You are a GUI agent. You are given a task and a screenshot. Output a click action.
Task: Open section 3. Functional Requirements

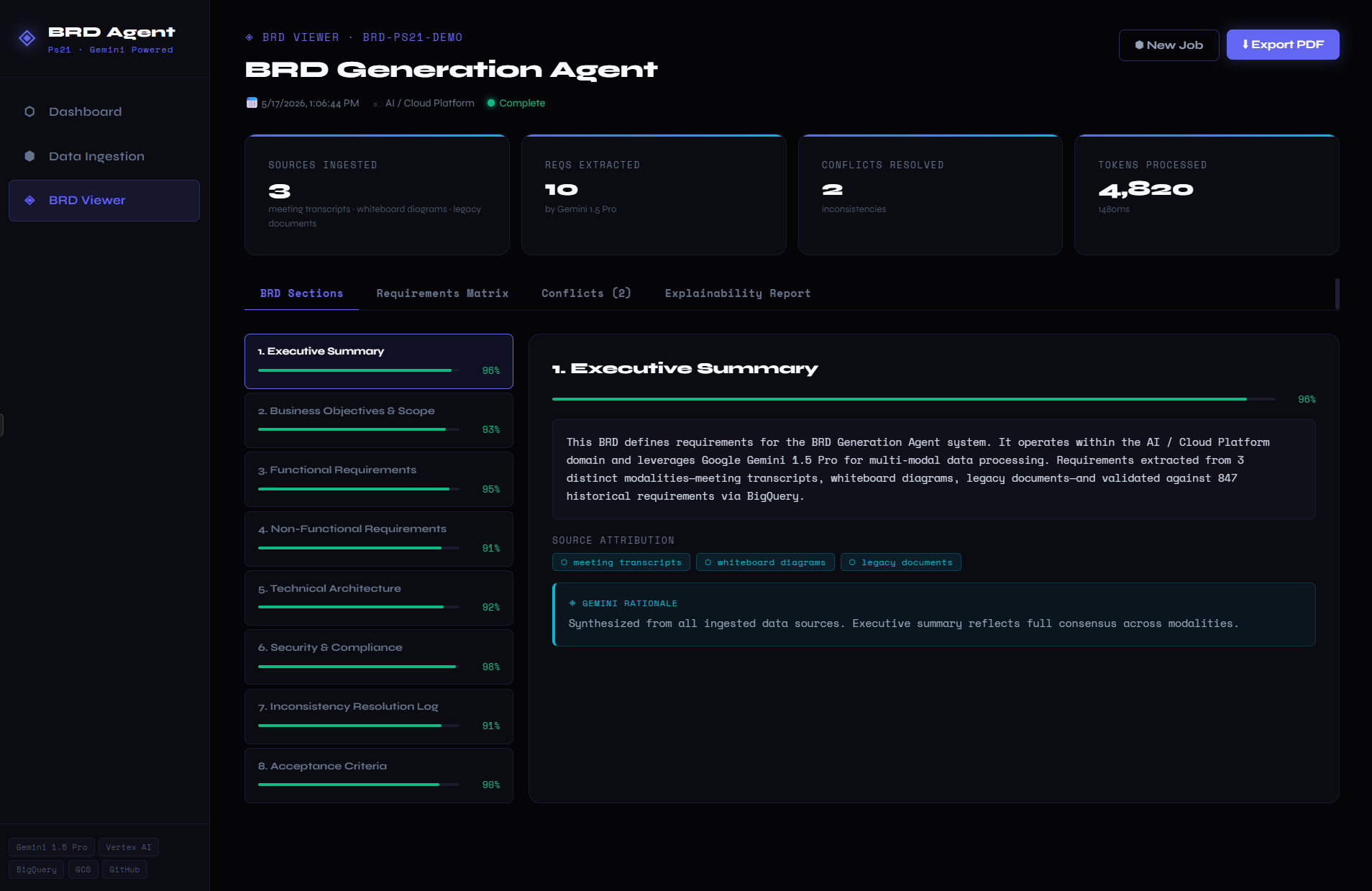tap(379, 480)
